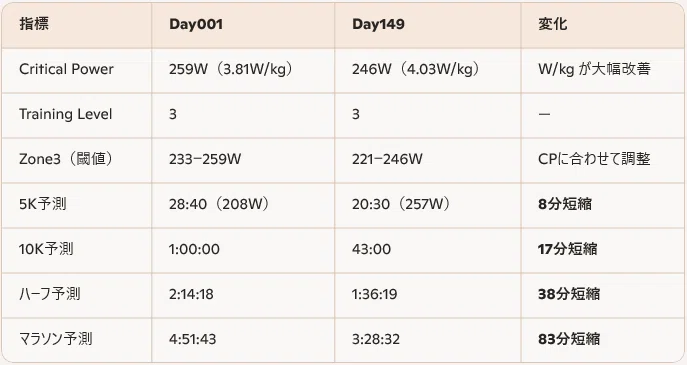
Task: Select the Zone3（閾値）row label
Action: click(66, 159)
